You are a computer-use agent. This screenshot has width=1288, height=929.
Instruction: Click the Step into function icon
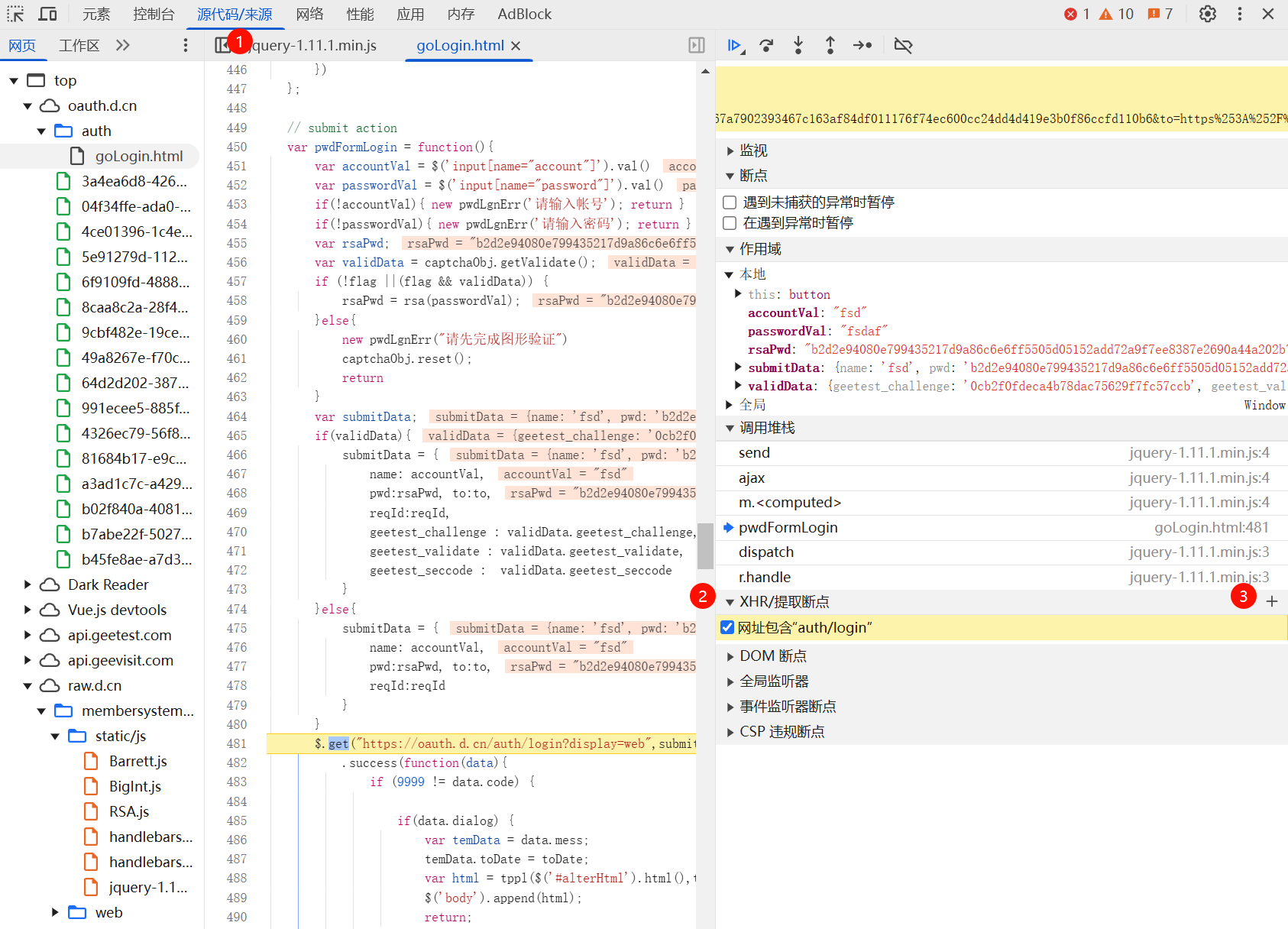pyautogui.click(x=798, y=46)
